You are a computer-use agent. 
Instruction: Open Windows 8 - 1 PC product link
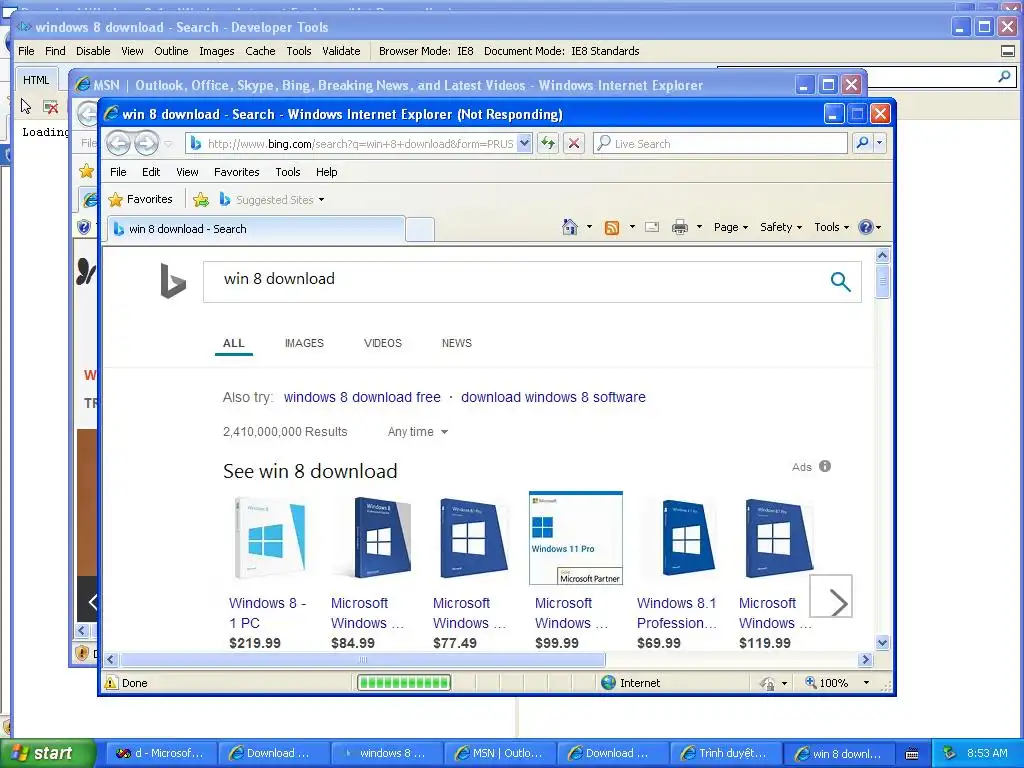(x=268, y=613)
